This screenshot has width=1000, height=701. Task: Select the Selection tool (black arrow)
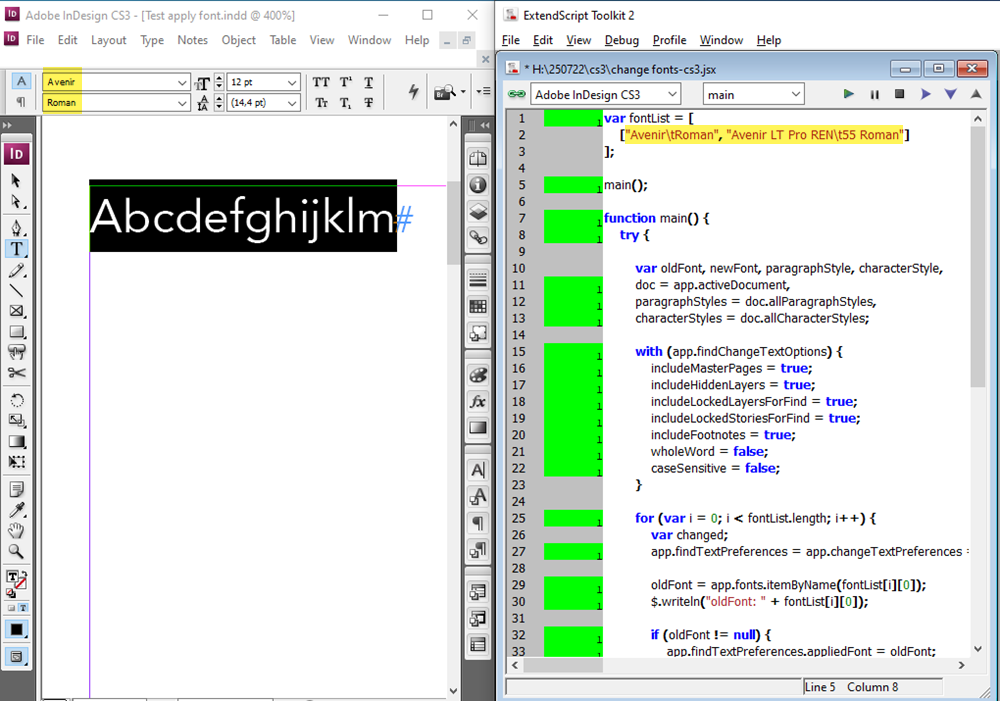pyautogui.click(x=16, y=181)
